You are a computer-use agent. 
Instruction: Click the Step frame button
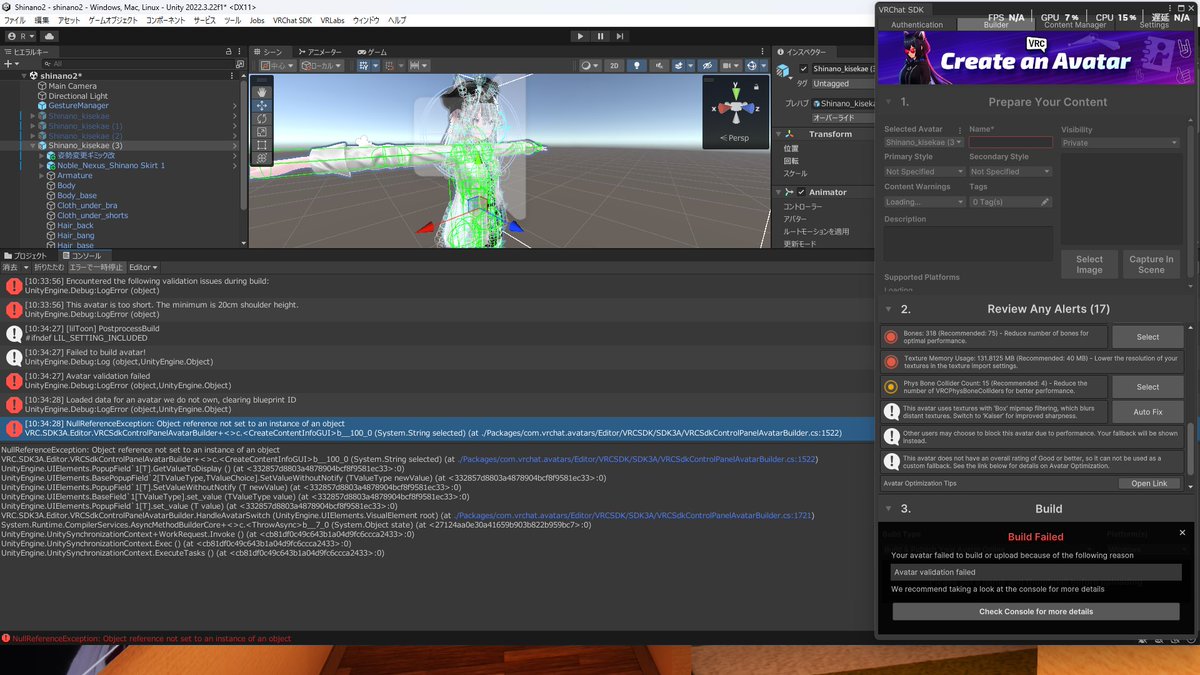[x=622, y=36]
